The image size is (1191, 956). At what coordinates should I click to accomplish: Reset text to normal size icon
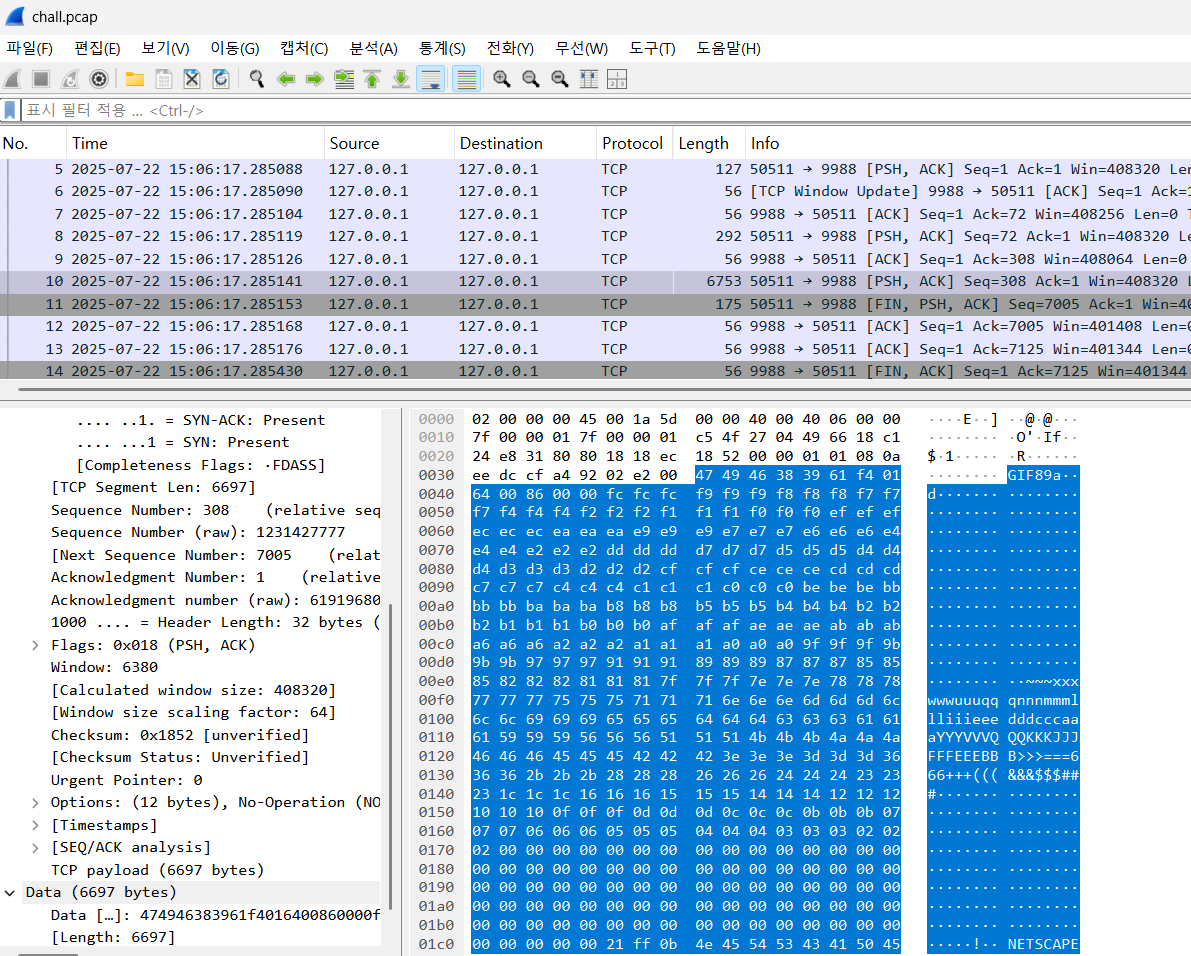(560, 79)
